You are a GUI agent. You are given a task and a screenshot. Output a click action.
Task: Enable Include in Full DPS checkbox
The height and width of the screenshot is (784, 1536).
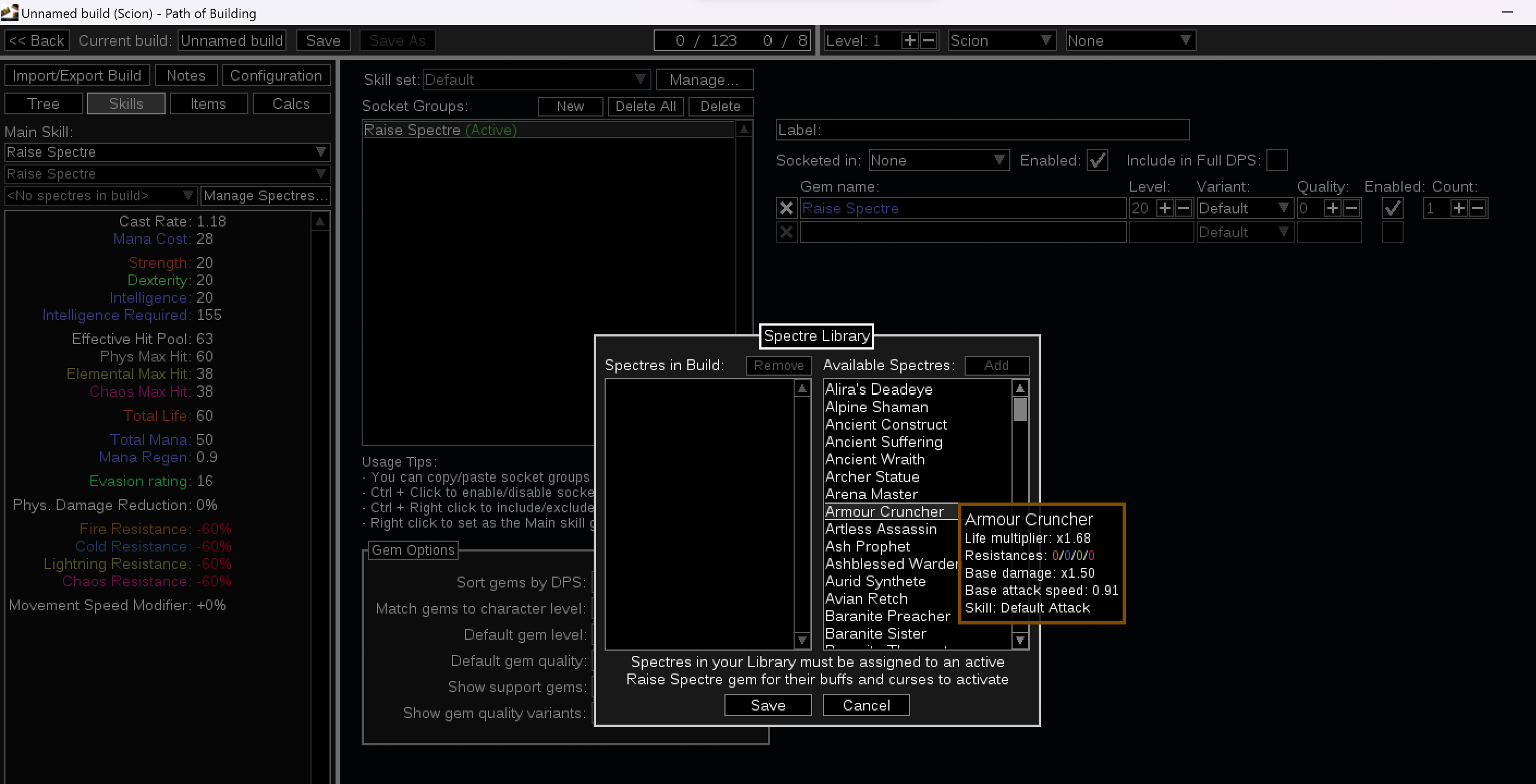pos(1277,161)
